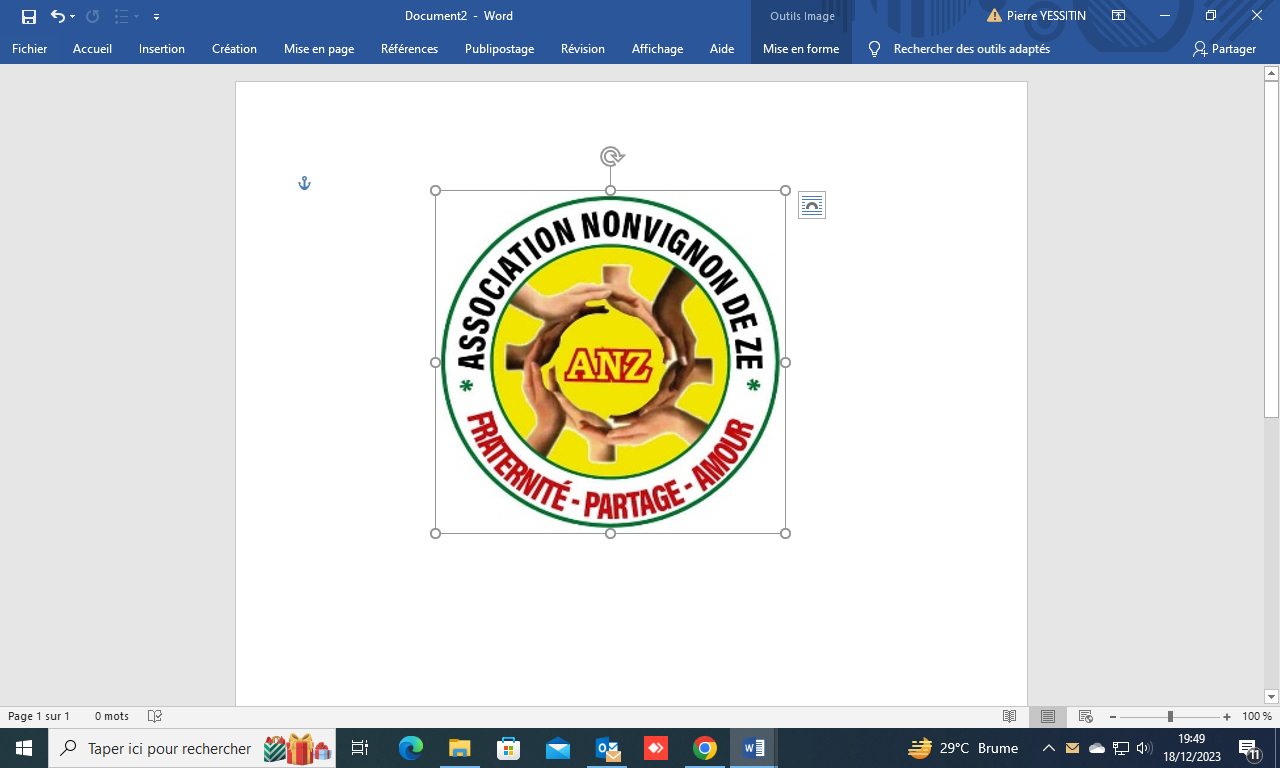Open the Création tab

coord(234,49)
